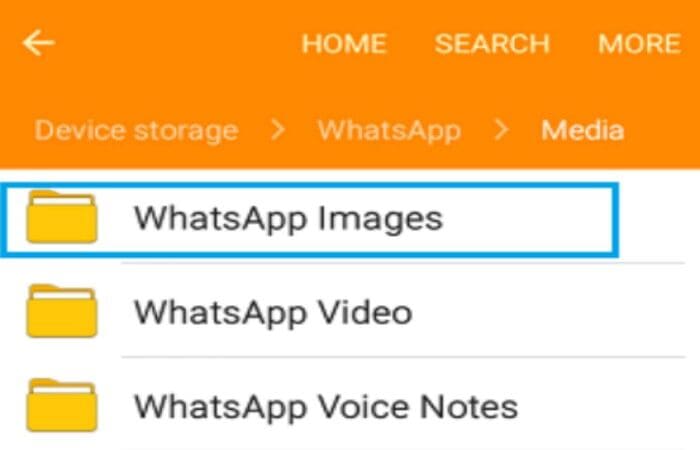Go to Device storage in breadcrumb

click(x=137, y=131)
